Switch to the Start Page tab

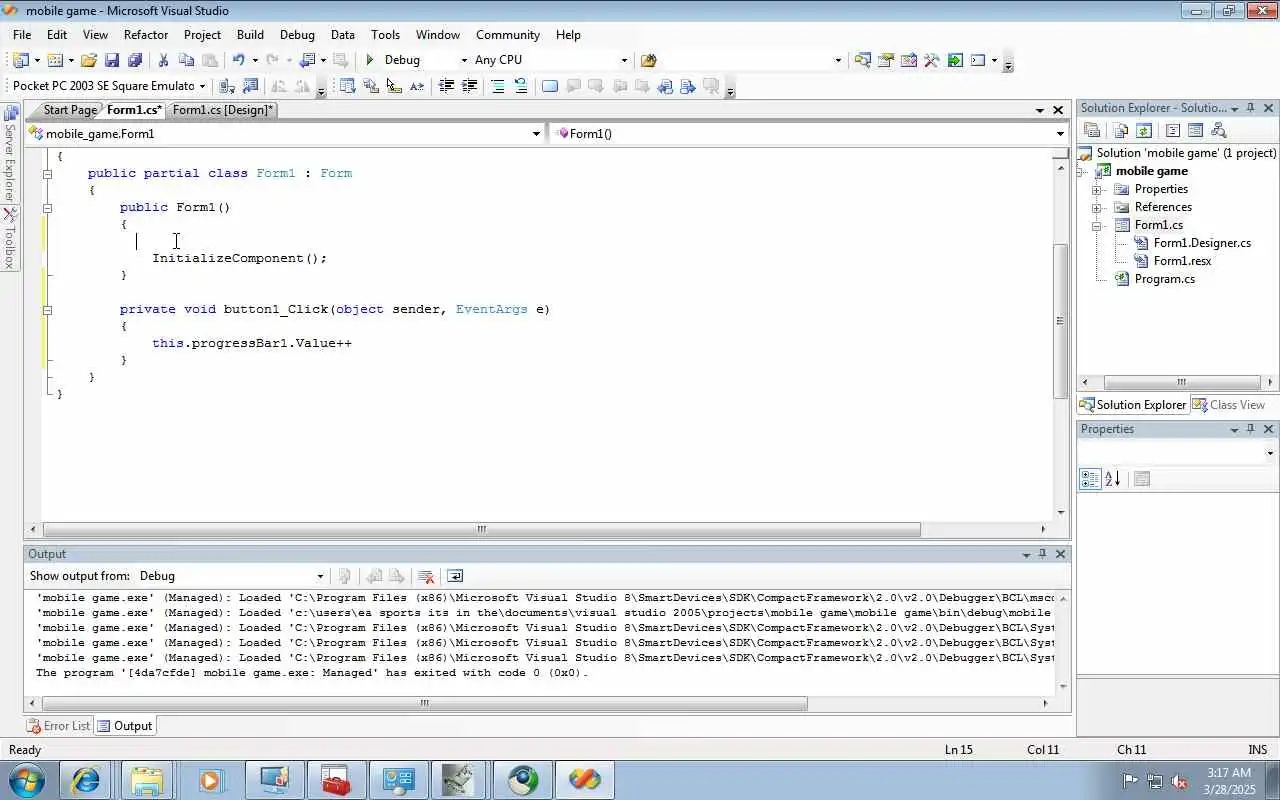pyautogui.click(x=69, y=110)
